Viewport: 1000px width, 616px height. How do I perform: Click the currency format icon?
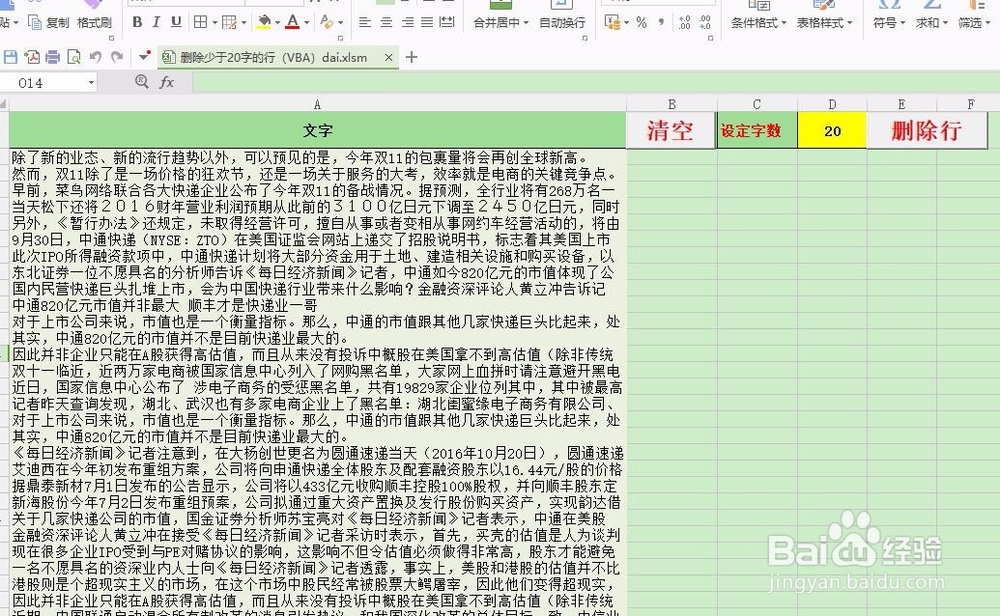(x=612, y=22)
